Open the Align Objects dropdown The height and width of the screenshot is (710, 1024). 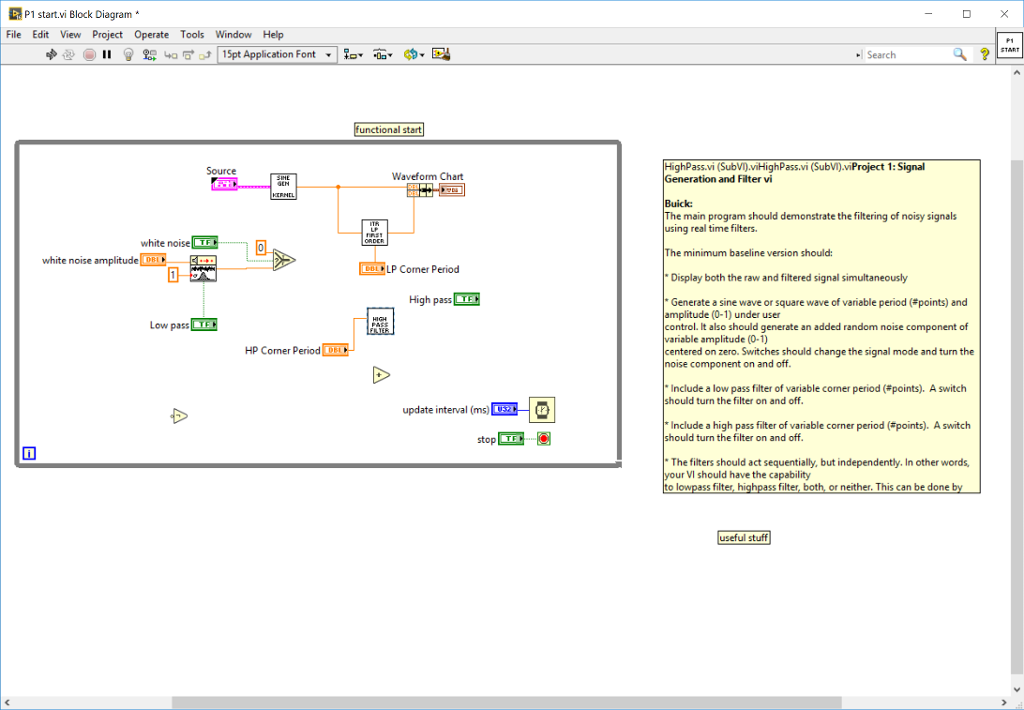coord(352,54)
